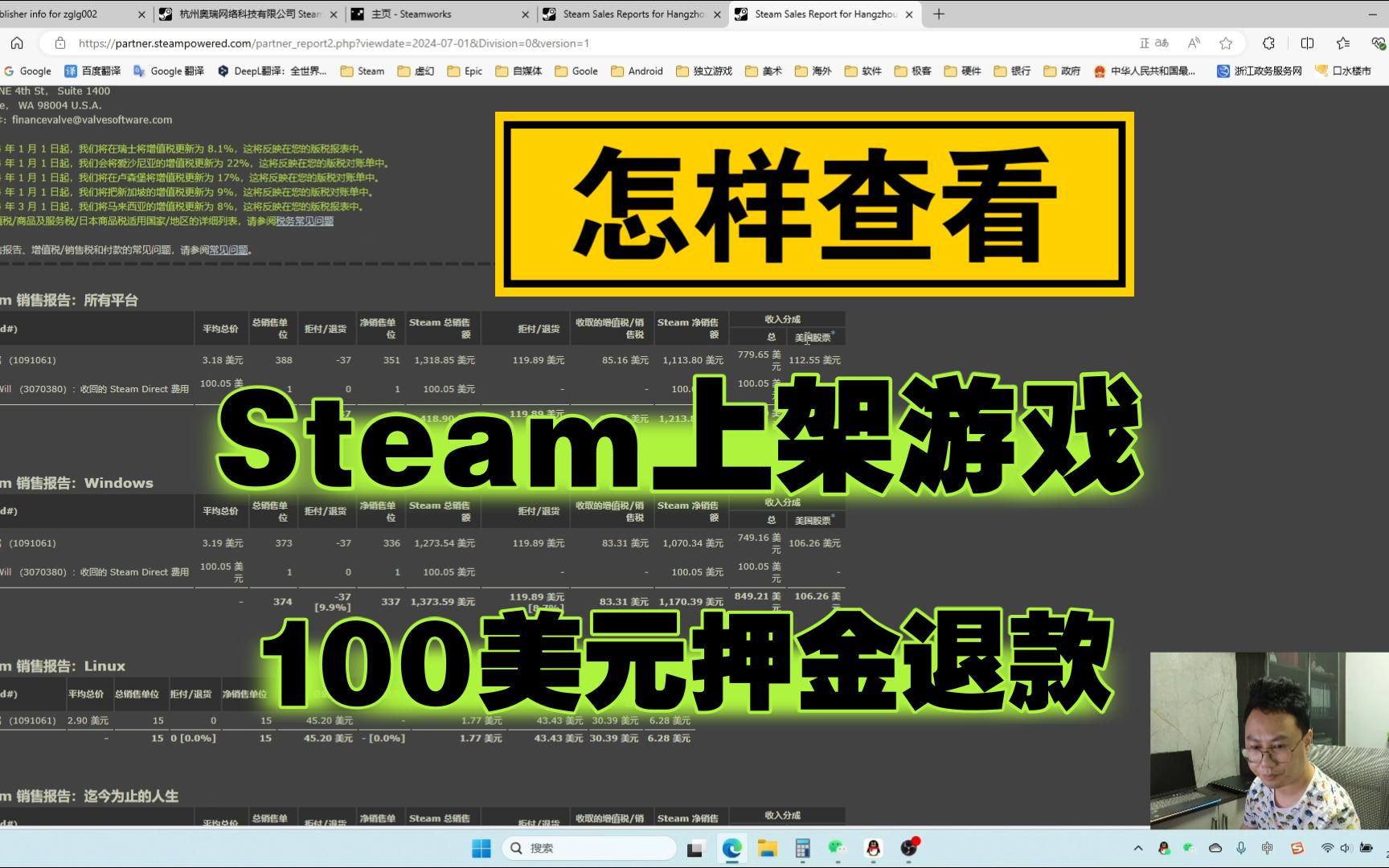Open the 中华人民共和国最... bookmark

coord(1145,71)
